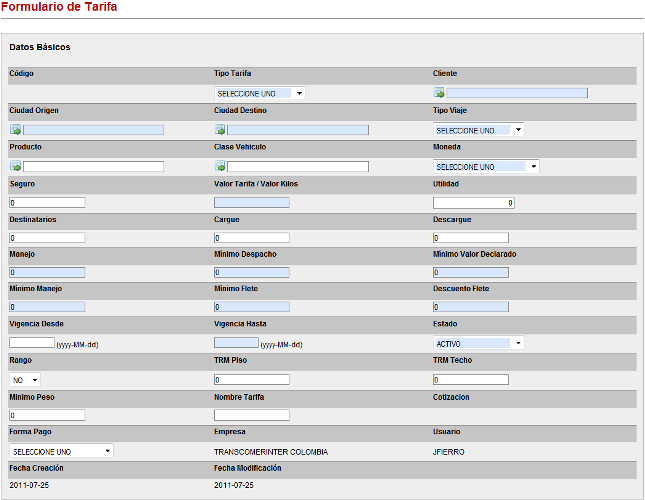Screen dimensions: 645x500
Task: Open the Forma Pago dropdown
Action: pyautogui.click(x=61, y=451)
